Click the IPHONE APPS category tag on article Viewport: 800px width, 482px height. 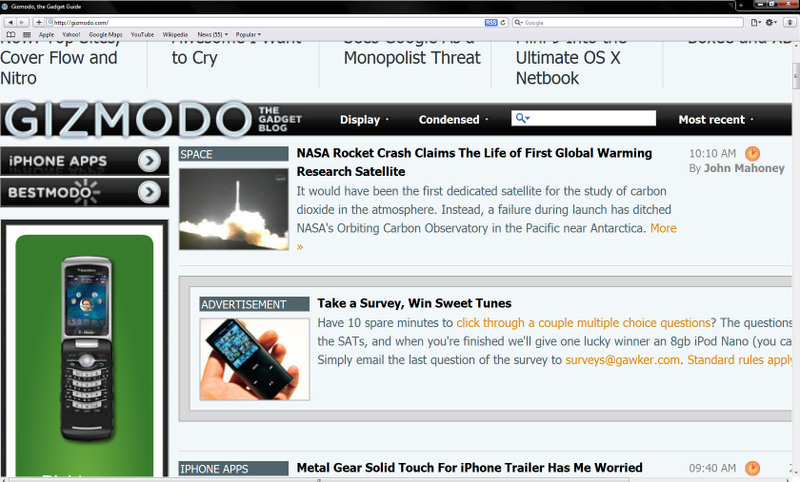tap(233, 469)
